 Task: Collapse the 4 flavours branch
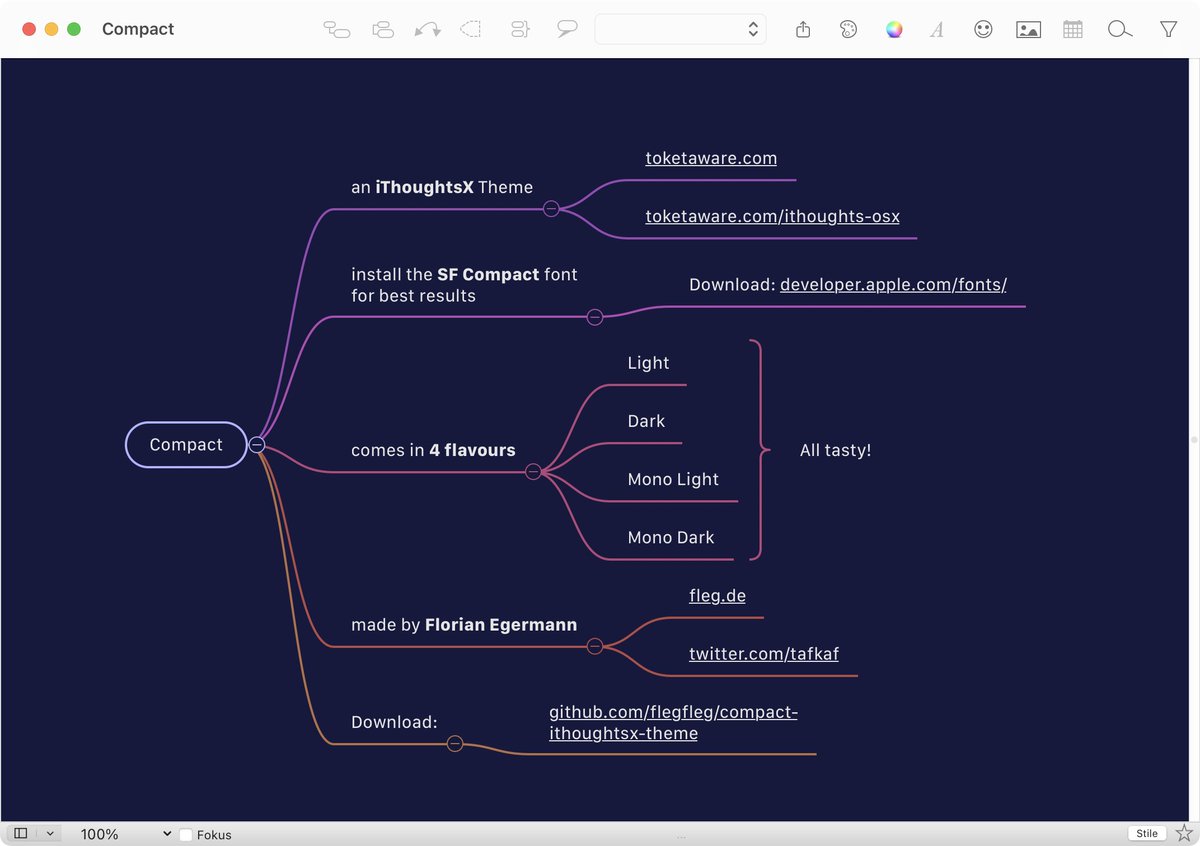click(x=533, y=471)
